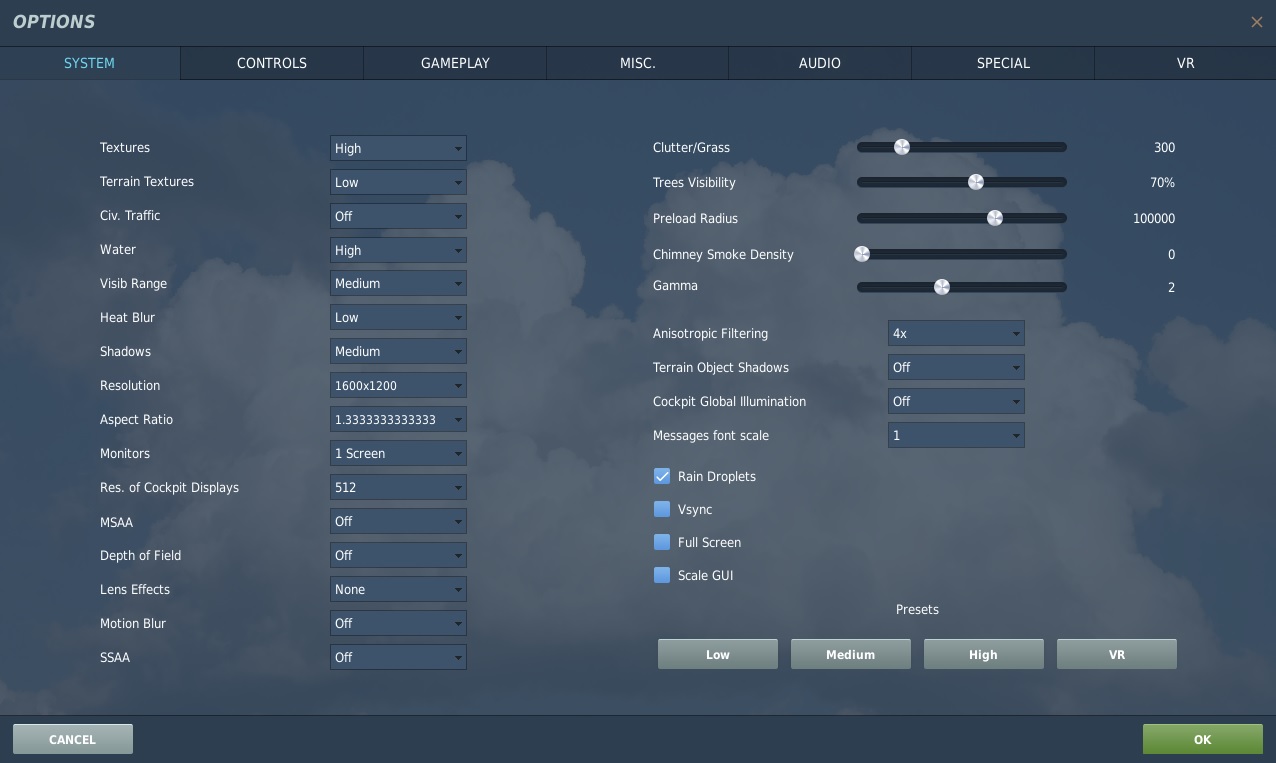This screenshot has height=763, width=1276.
Task: Uncheck the Rain Droplets checkbox
Action: click(662, 476)
